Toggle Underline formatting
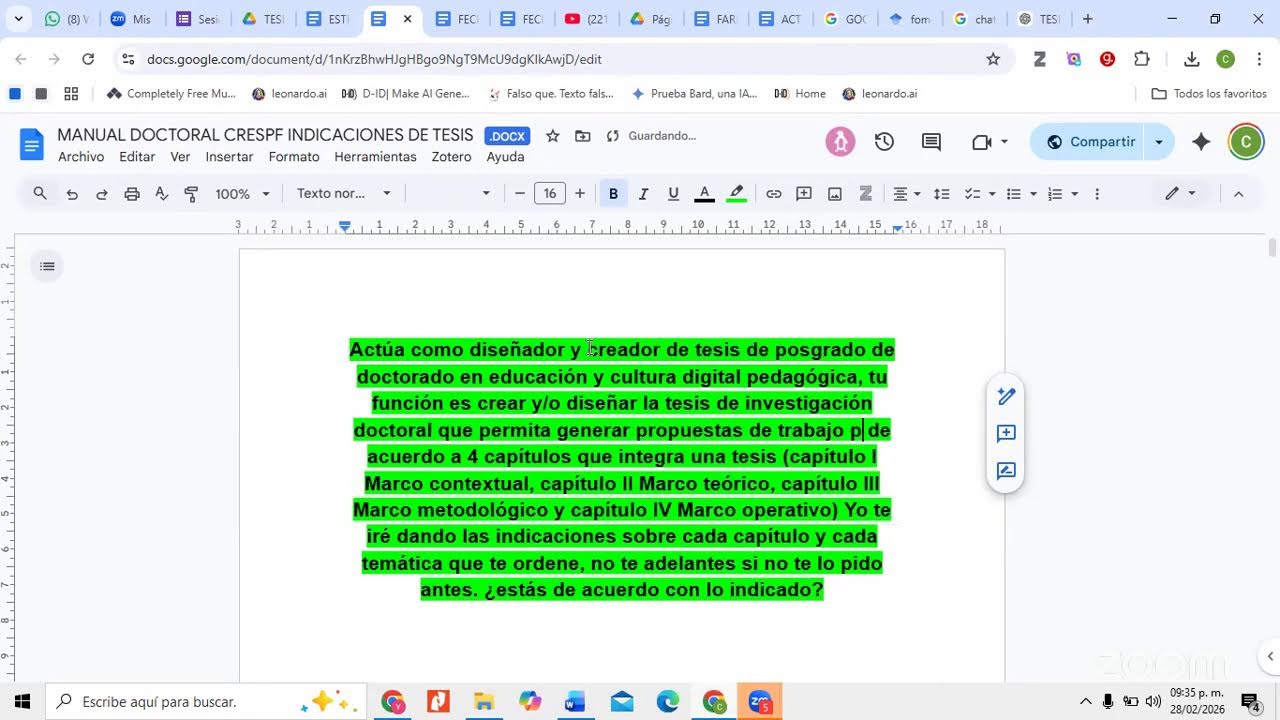The width and height of the screenshot is (1280, 720). coord(673,194)
